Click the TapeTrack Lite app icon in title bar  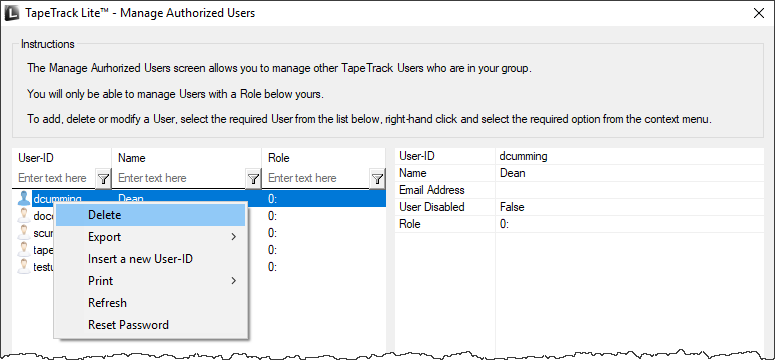12,13
